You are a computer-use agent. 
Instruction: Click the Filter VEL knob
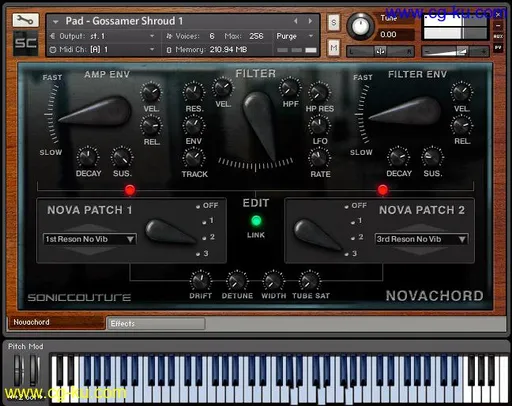pyautogui.click(x=222, y=88)
